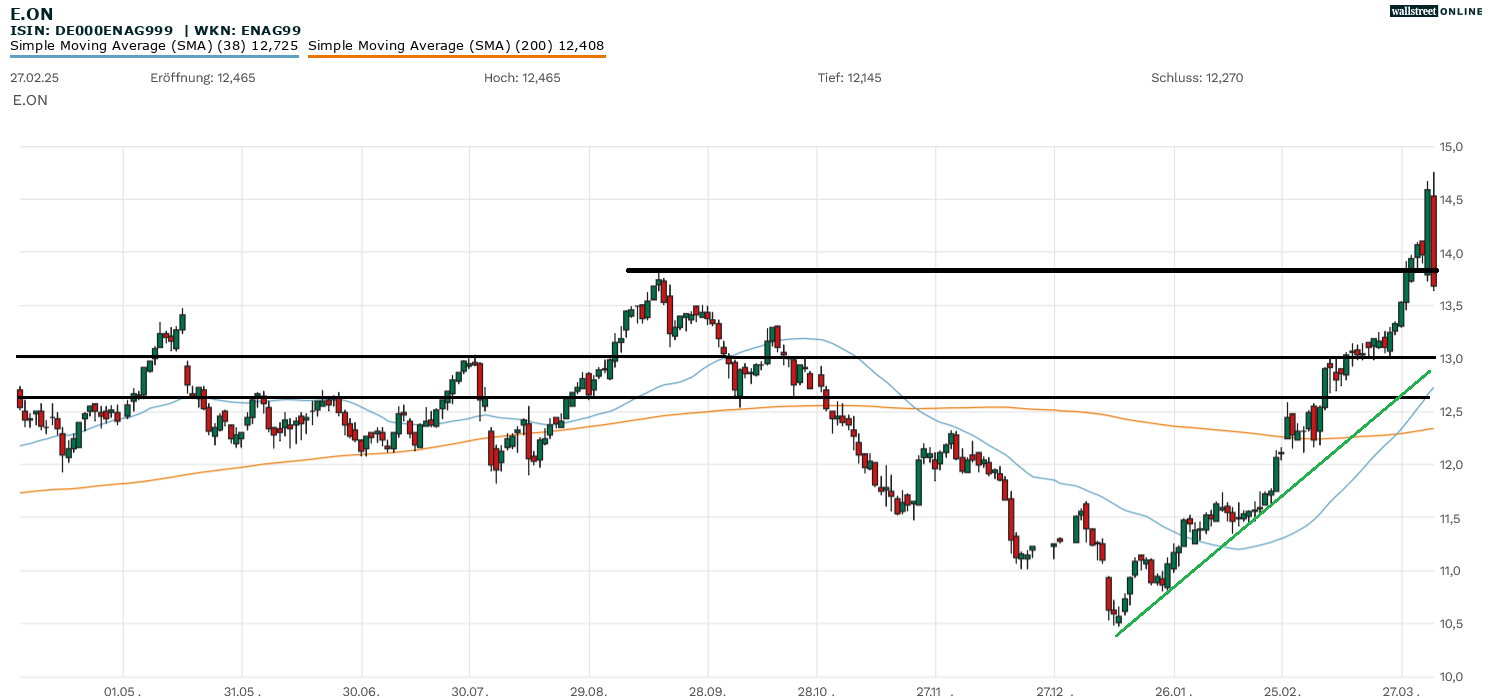Screen dimensions: 1490x698
Task: Click the 10,0 price axis label
Action: coord(1449,677)
